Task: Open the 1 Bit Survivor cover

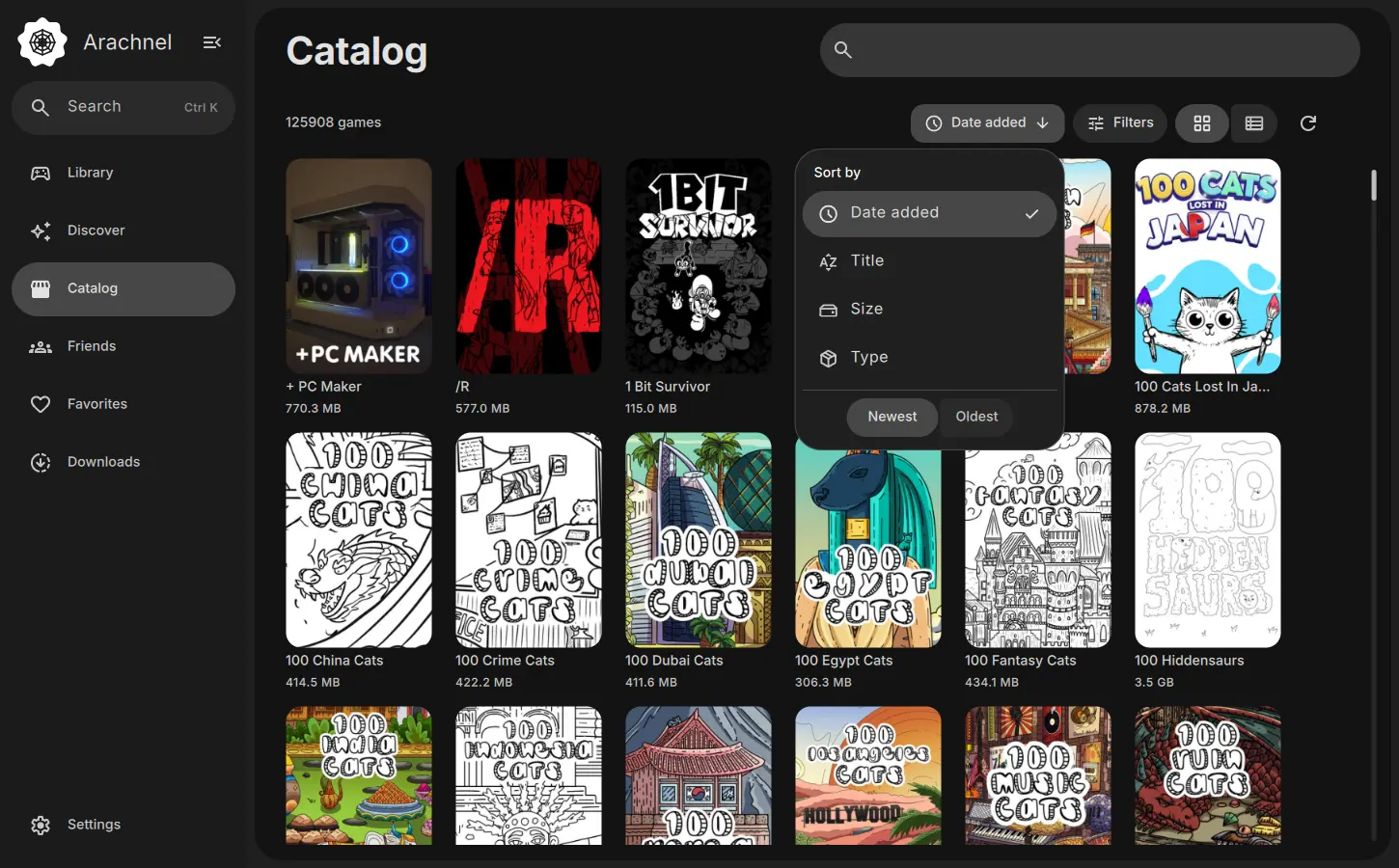Action: click(699, 266)
